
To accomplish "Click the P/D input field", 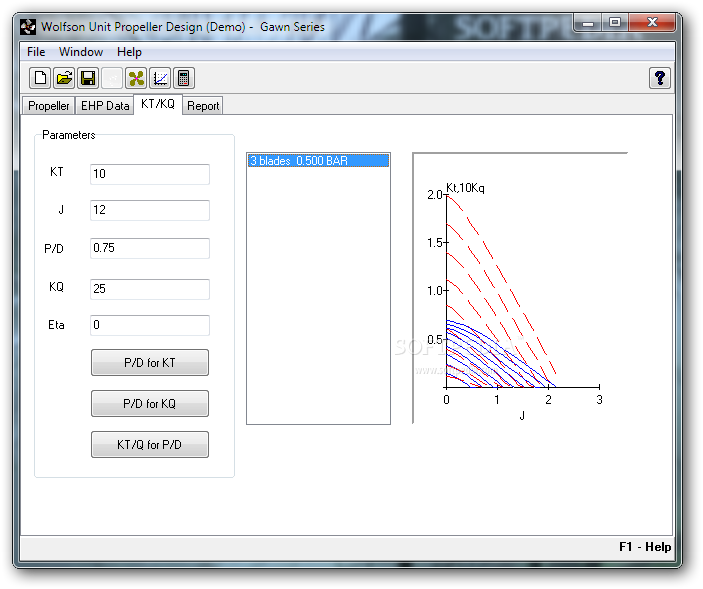I will (x=150, y=248).
